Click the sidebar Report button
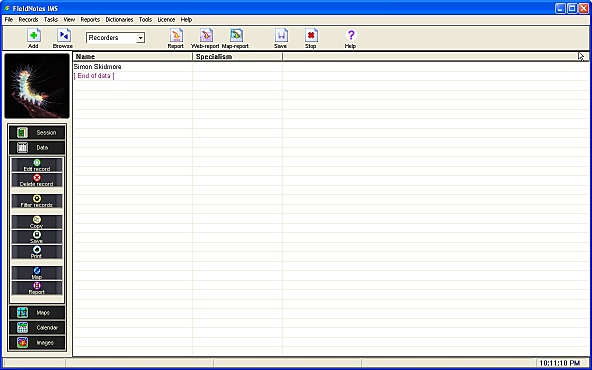The width and height of the screenshot is (592, 370). pos(37,288)
